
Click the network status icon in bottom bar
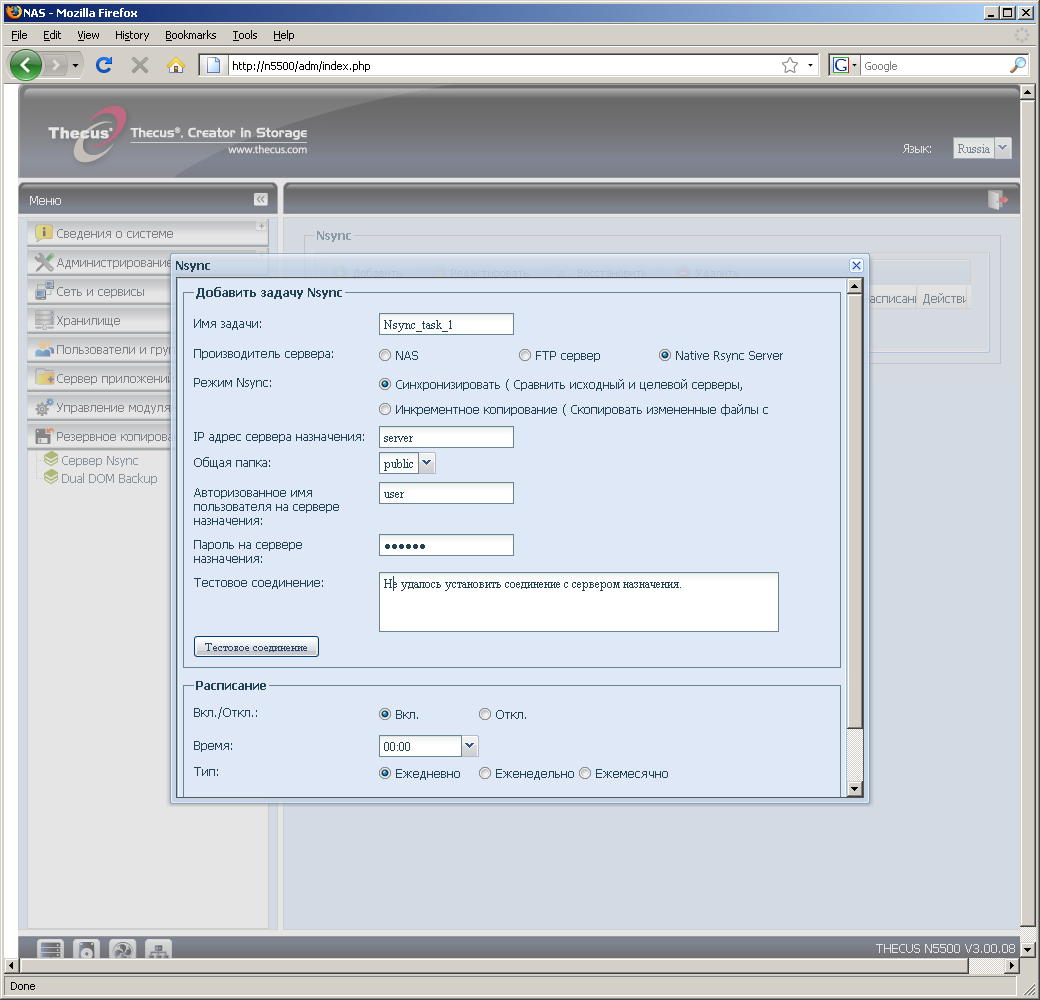(x=158, y=950)
